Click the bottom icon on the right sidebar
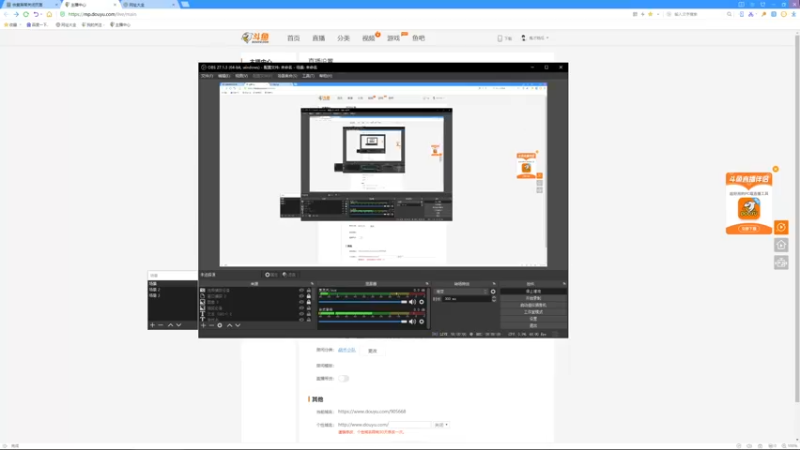 (x=781, y=263)
